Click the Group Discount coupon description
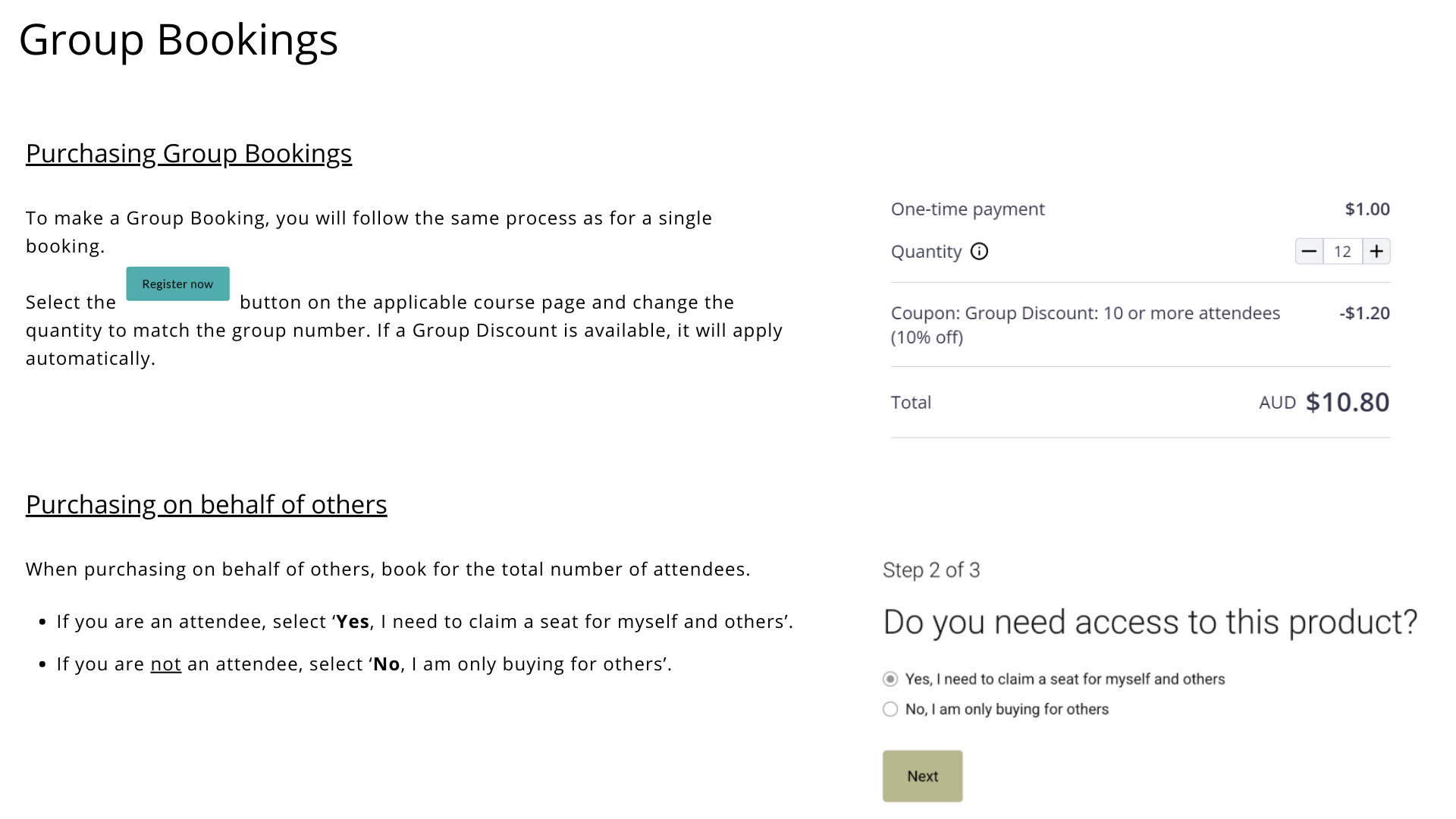The image size is (1456, 819). 1085,325
